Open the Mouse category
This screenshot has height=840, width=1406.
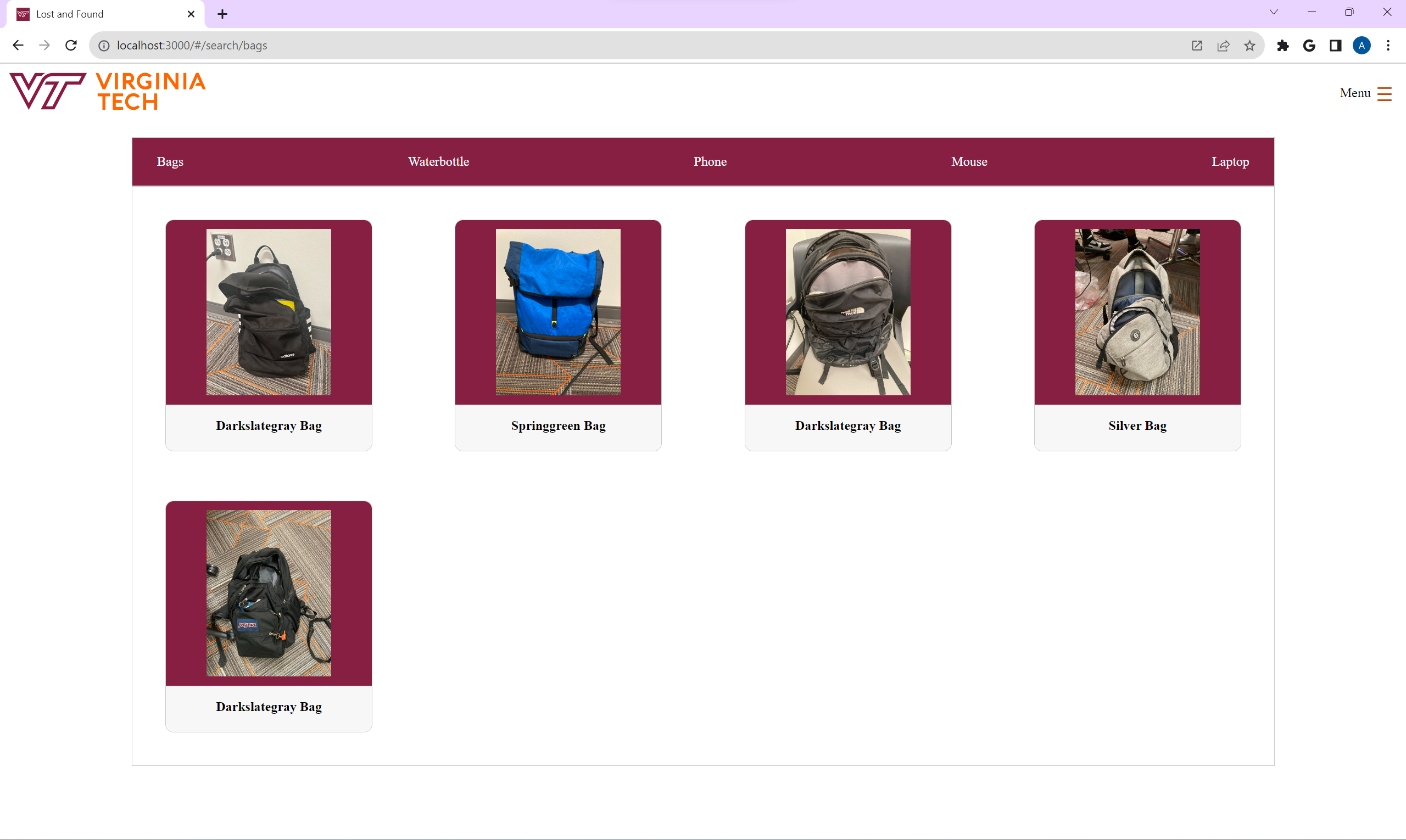click(x=969, y=162)
